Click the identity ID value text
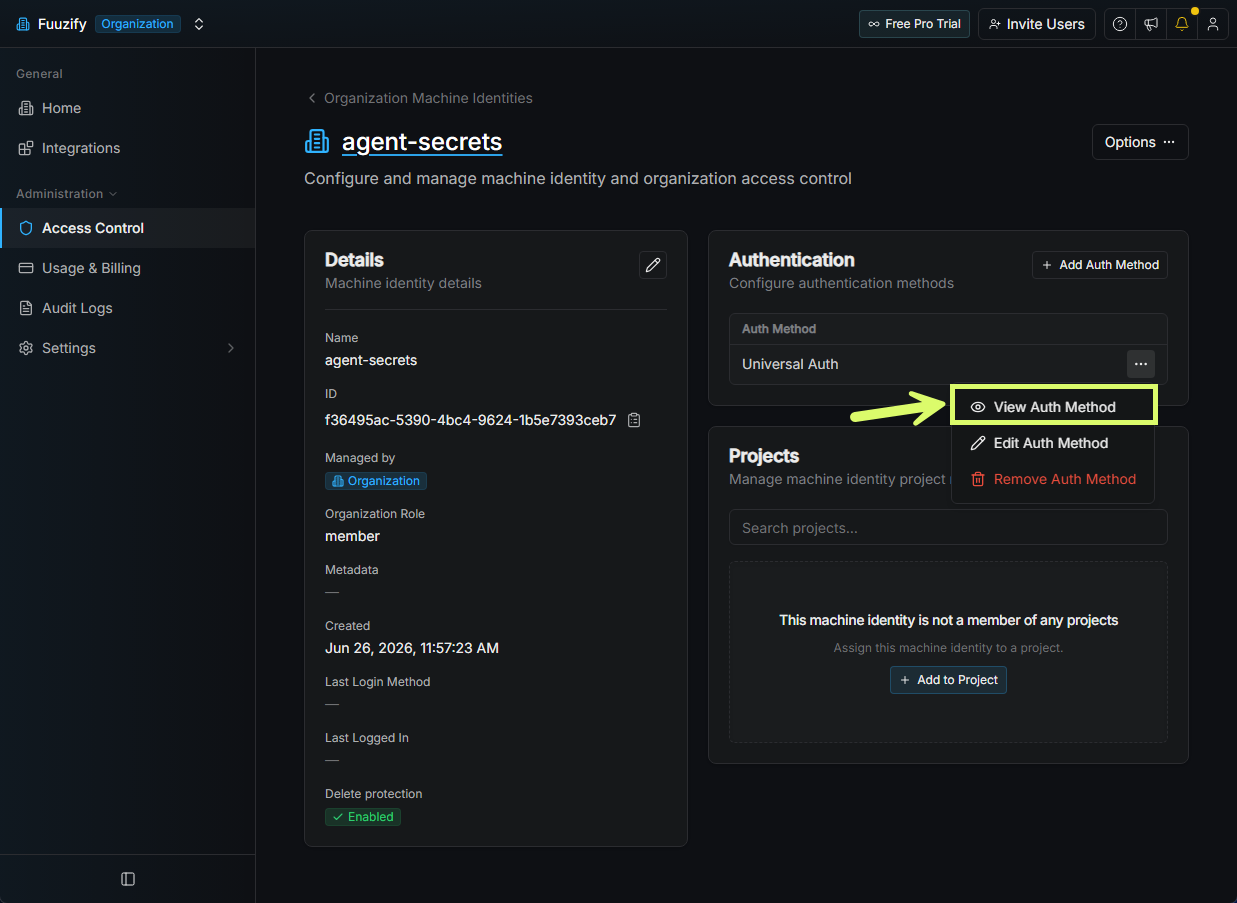 click(x=471, y=420)
